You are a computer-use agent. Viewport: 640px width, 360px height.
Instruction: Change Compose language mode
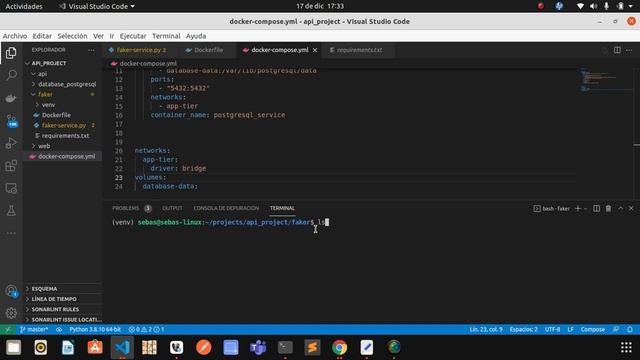tap(593, 329)
